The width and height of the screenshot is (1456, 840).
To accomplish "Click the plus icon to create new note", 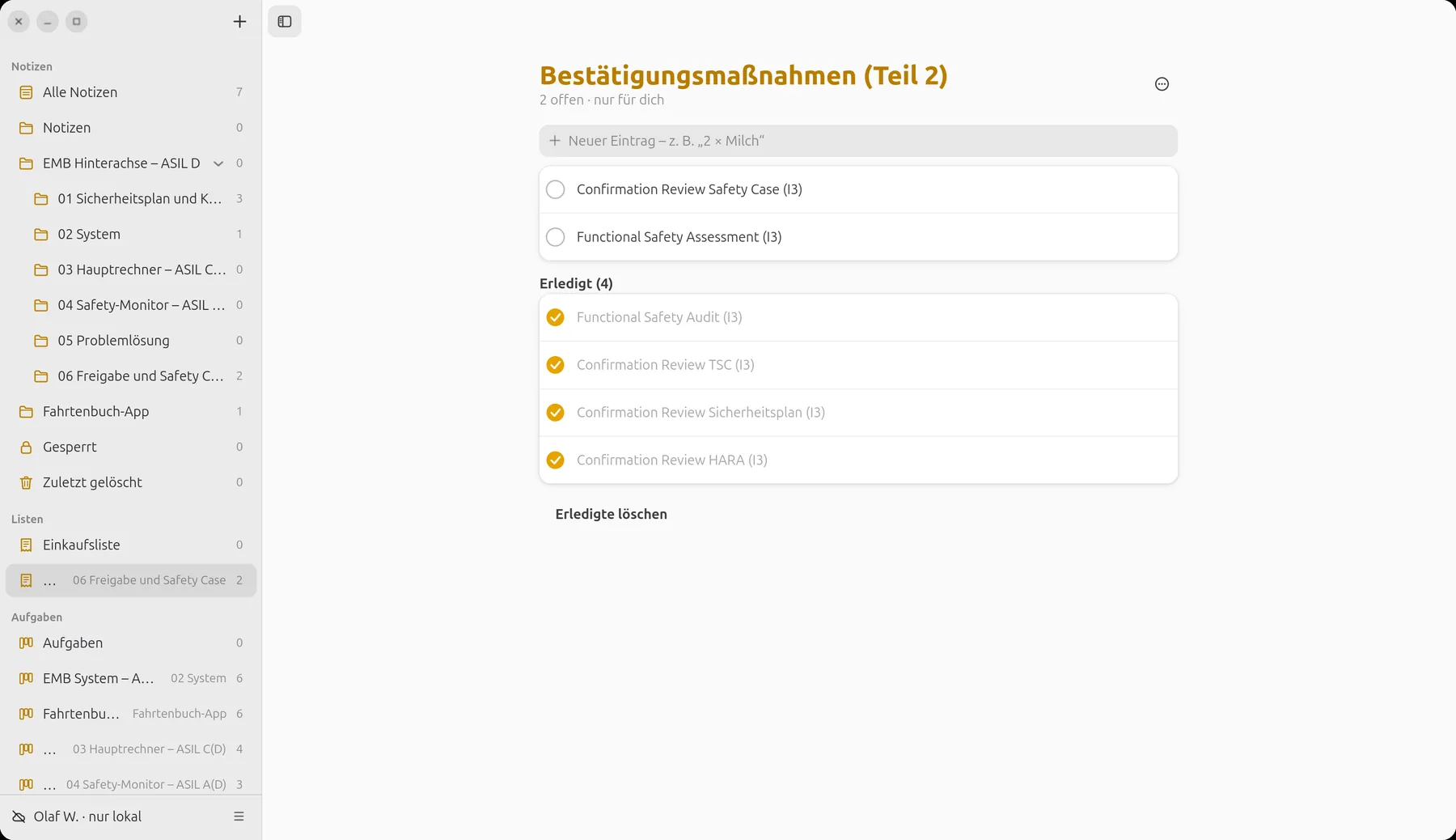I will (x=239, y=22).
